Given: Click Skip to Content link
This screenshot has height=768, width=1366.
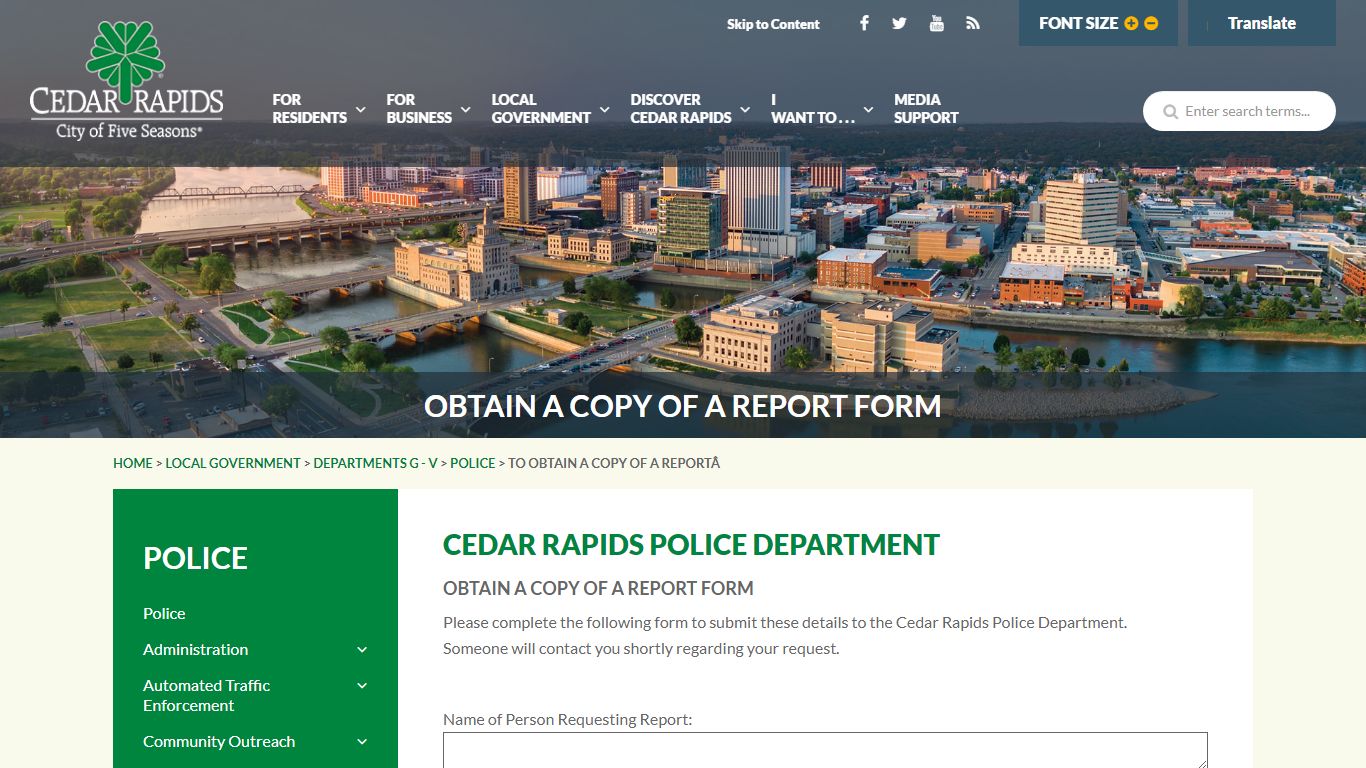Looking at the screenshot, I should [x=773, y=24].
